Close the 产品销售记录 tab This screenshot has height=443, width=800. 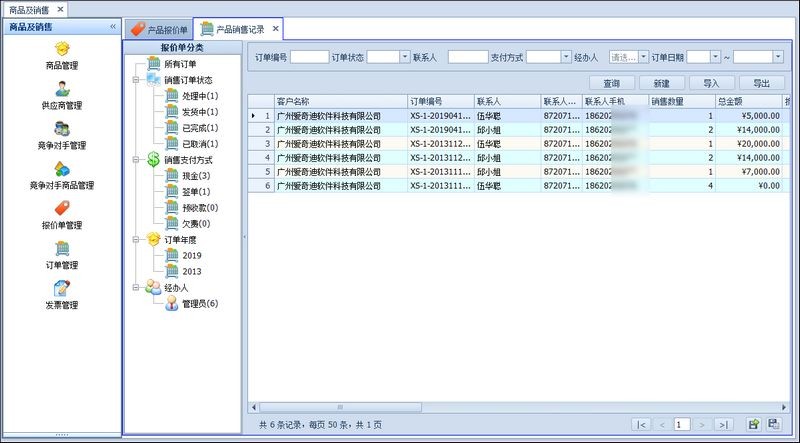(276, 29)
